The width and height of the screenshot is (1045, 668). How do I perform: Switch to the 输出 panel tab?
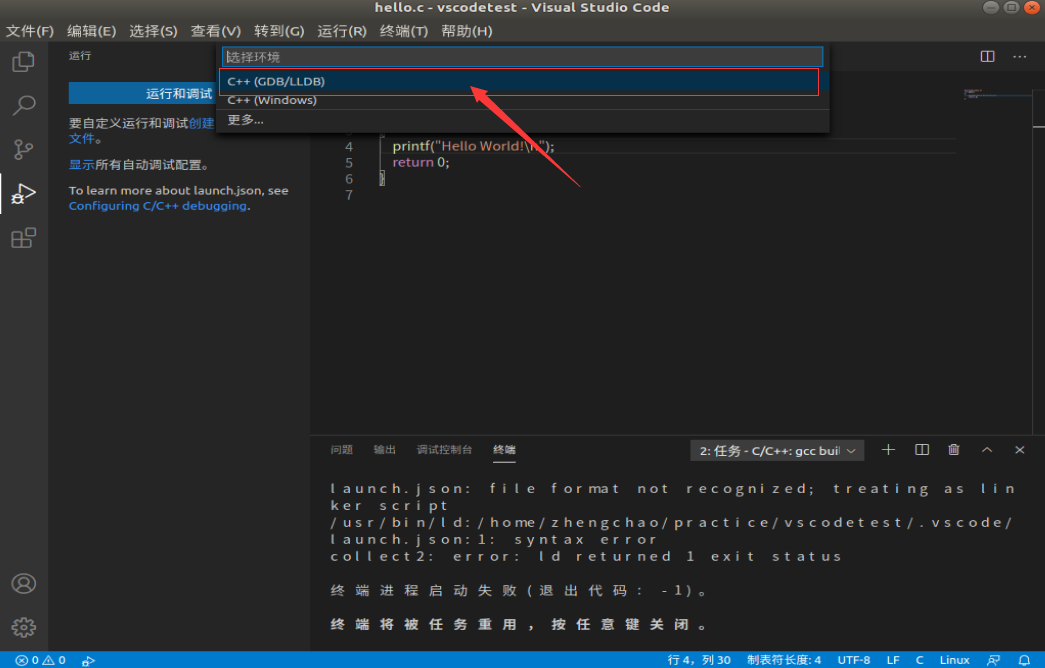[x=385, y=450]
